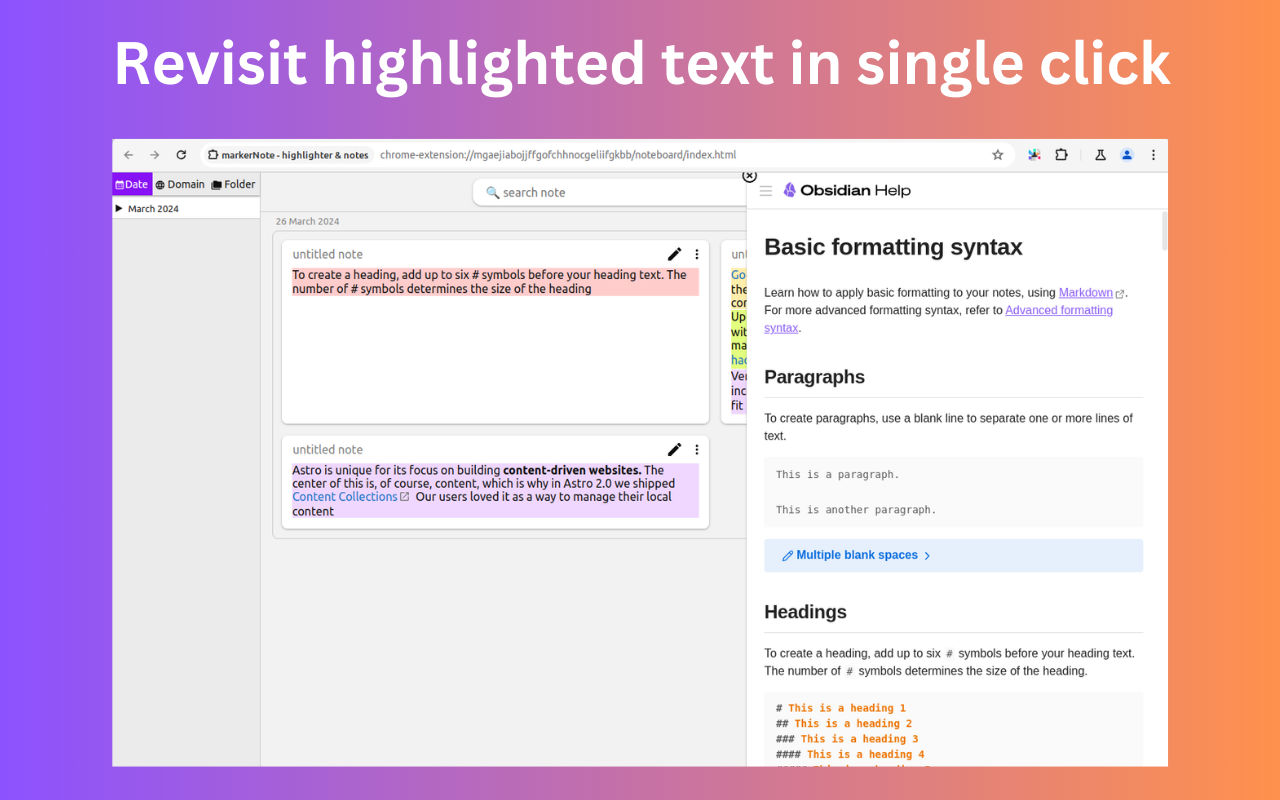This screenshot has height=800, width=1280.
Task: Expand the Multiple blank spaces callout
Action: (953, 556)
